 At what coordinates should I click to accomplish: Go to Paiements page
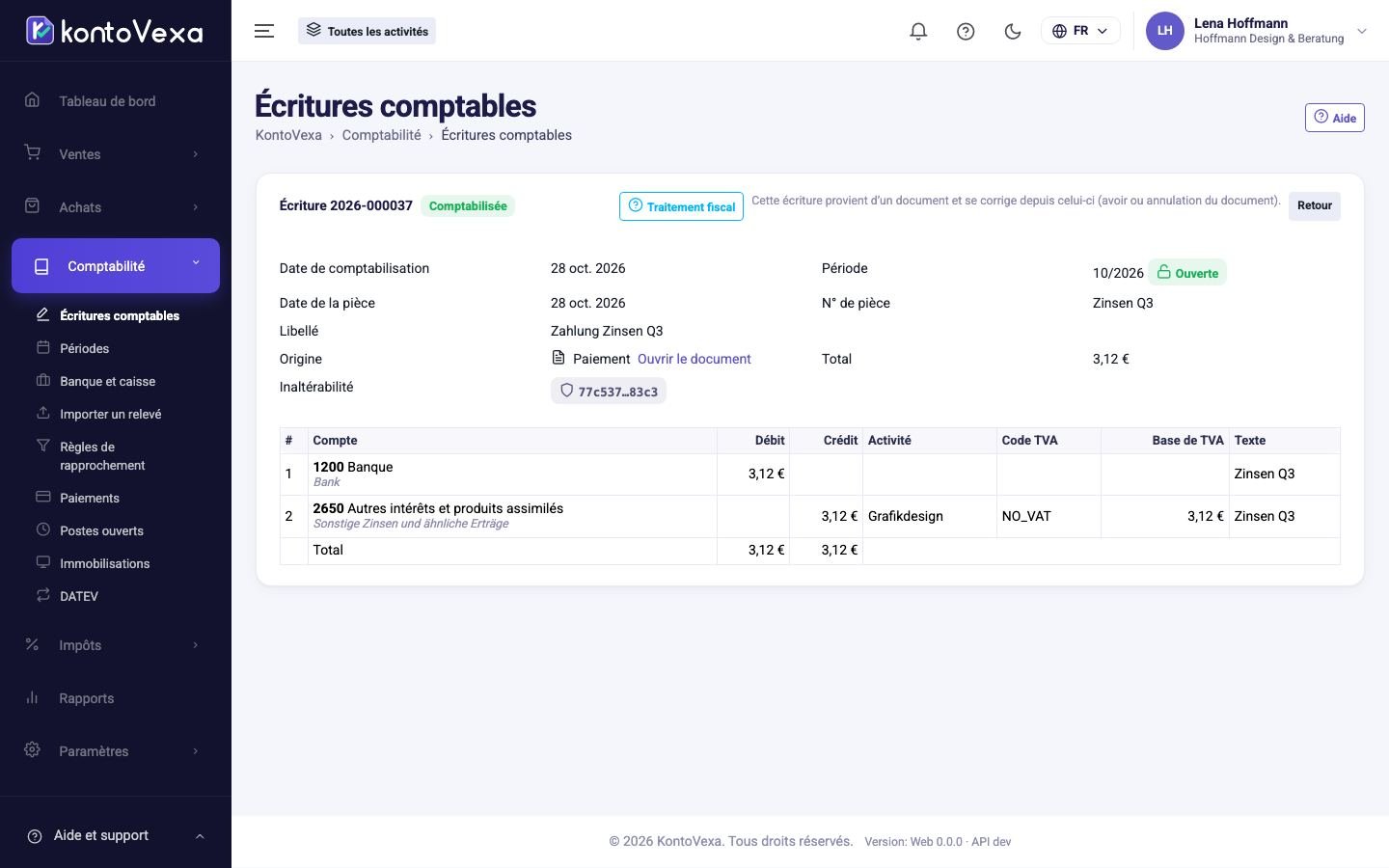click(90, 498)
